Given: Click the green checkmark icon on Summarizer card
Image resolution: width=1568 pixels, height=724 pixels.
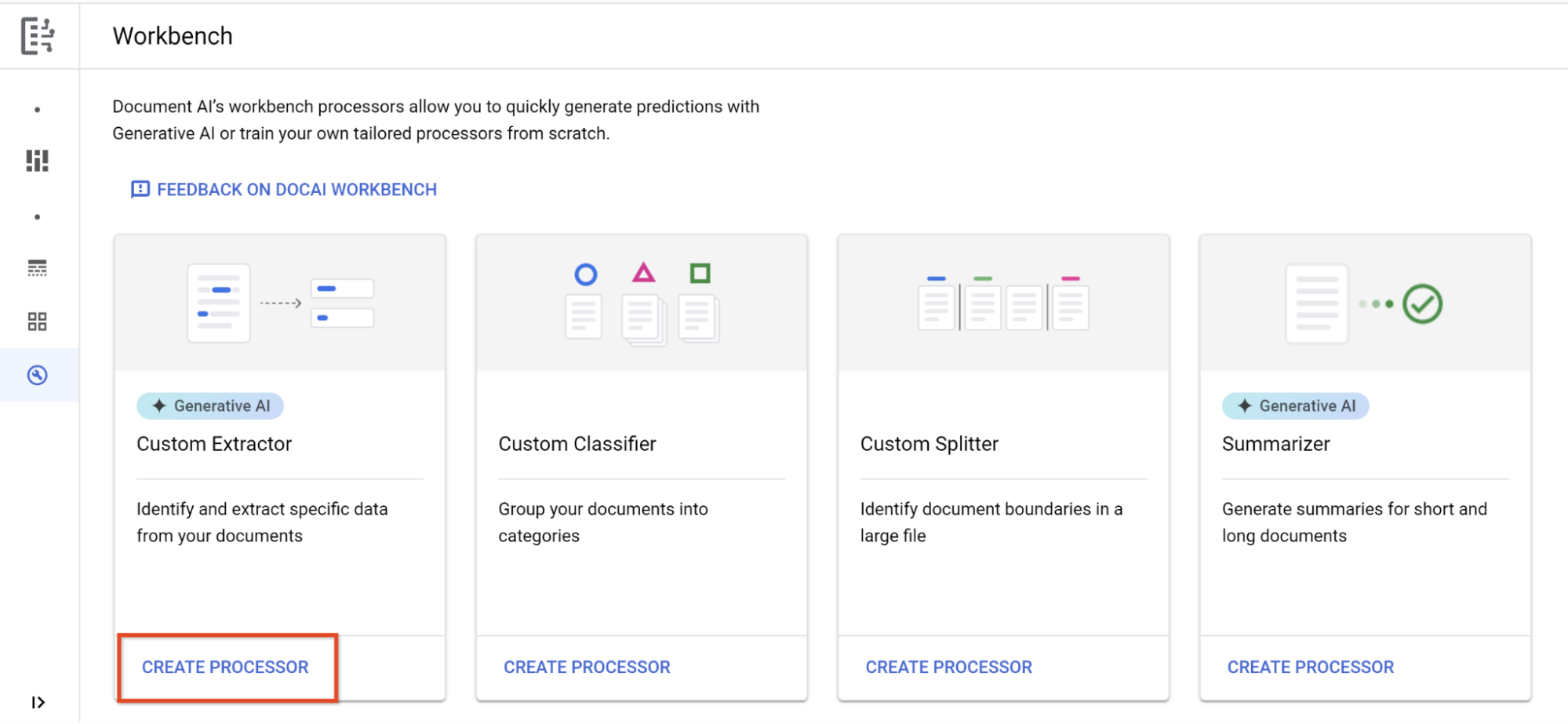Looking at the screenshot, I should 1422,304.
